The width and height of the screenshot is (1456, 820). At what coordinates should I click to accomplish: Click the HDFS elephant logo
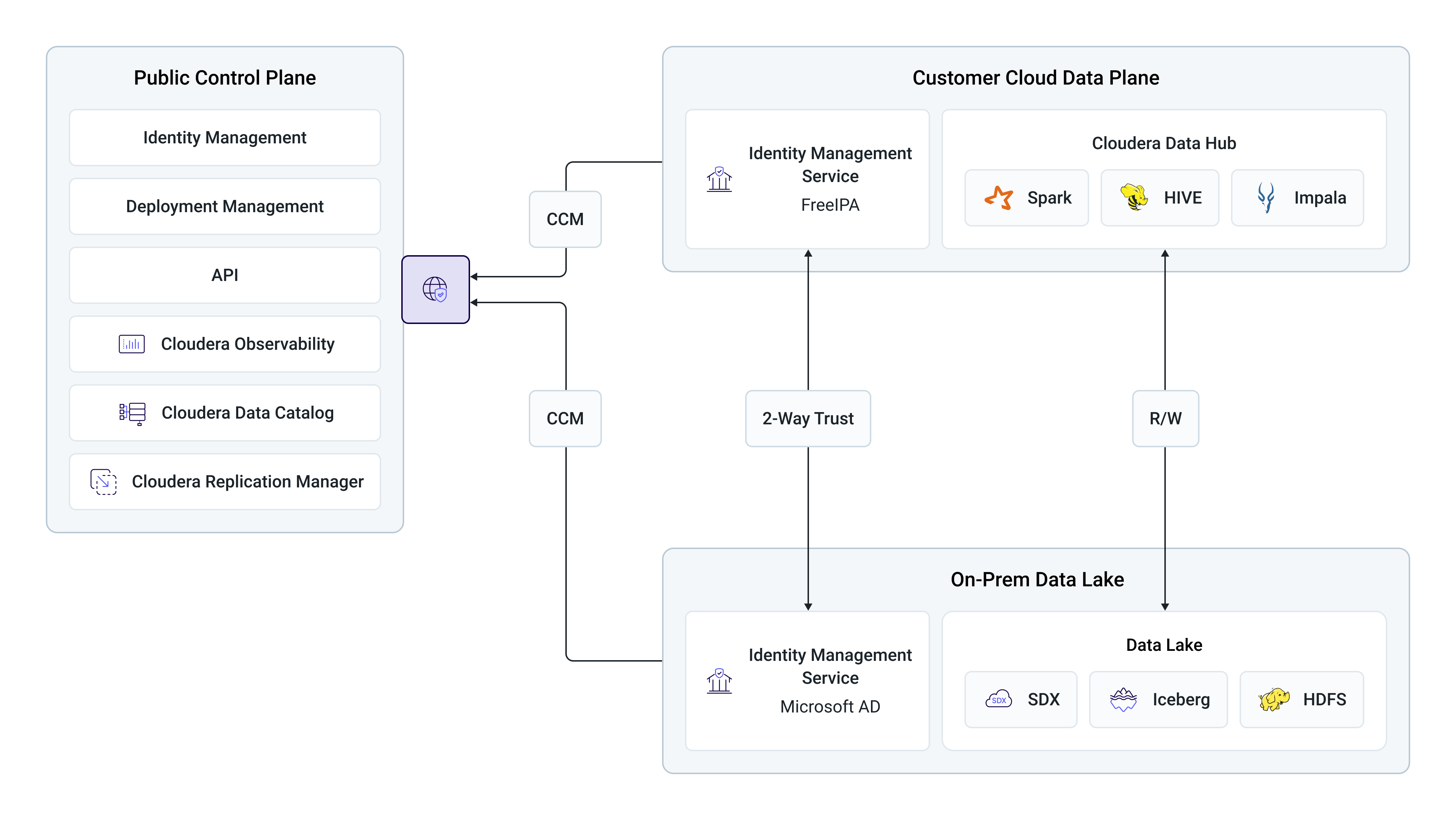coord(1274,700)
